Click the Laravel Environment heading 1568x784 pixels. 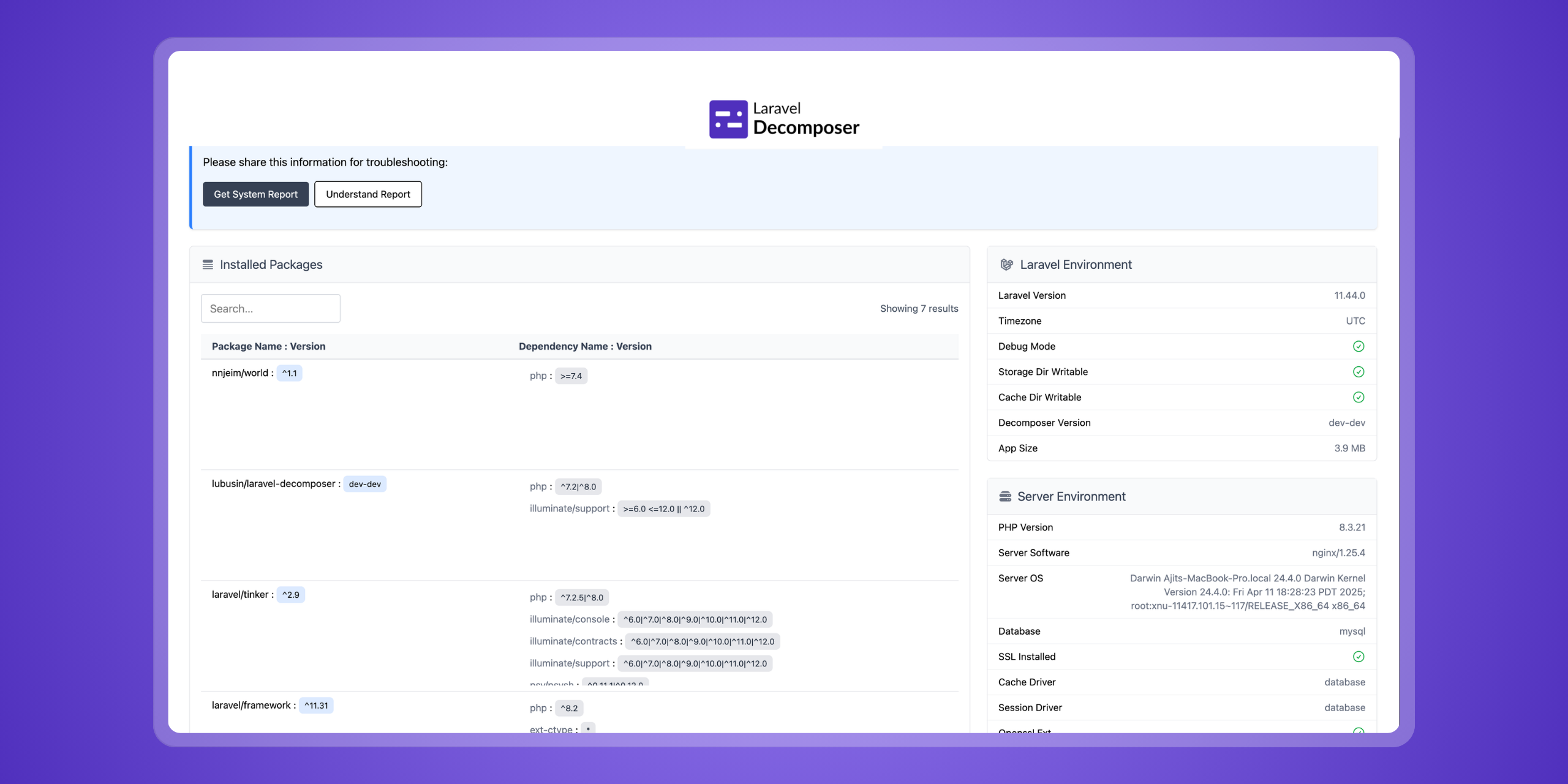[x=1076, y=265]
